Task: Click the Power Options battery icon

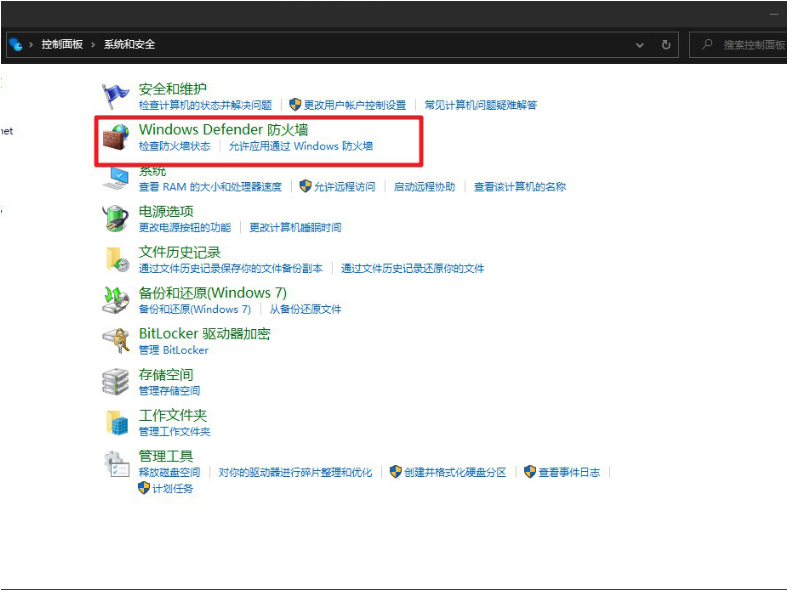Action: [x=116, y=218]
